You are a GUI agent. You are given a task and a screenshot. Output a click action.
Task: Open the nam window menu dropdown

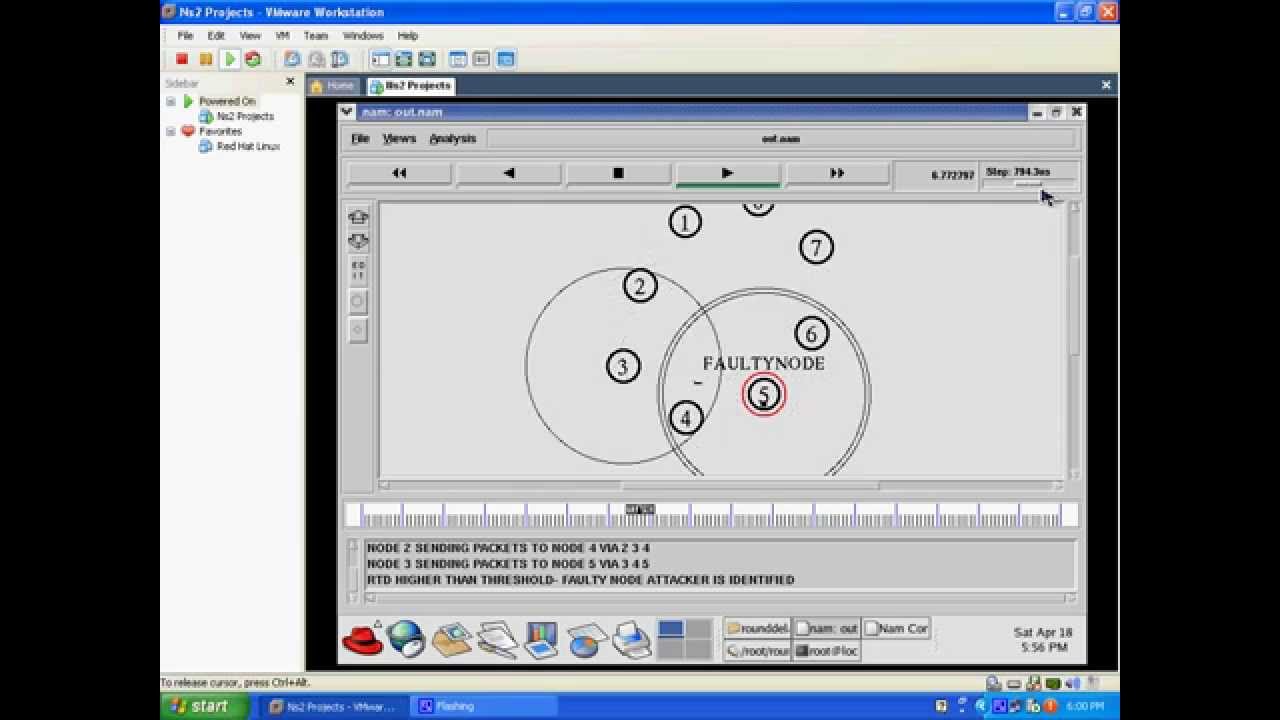[x=346, y=112]
